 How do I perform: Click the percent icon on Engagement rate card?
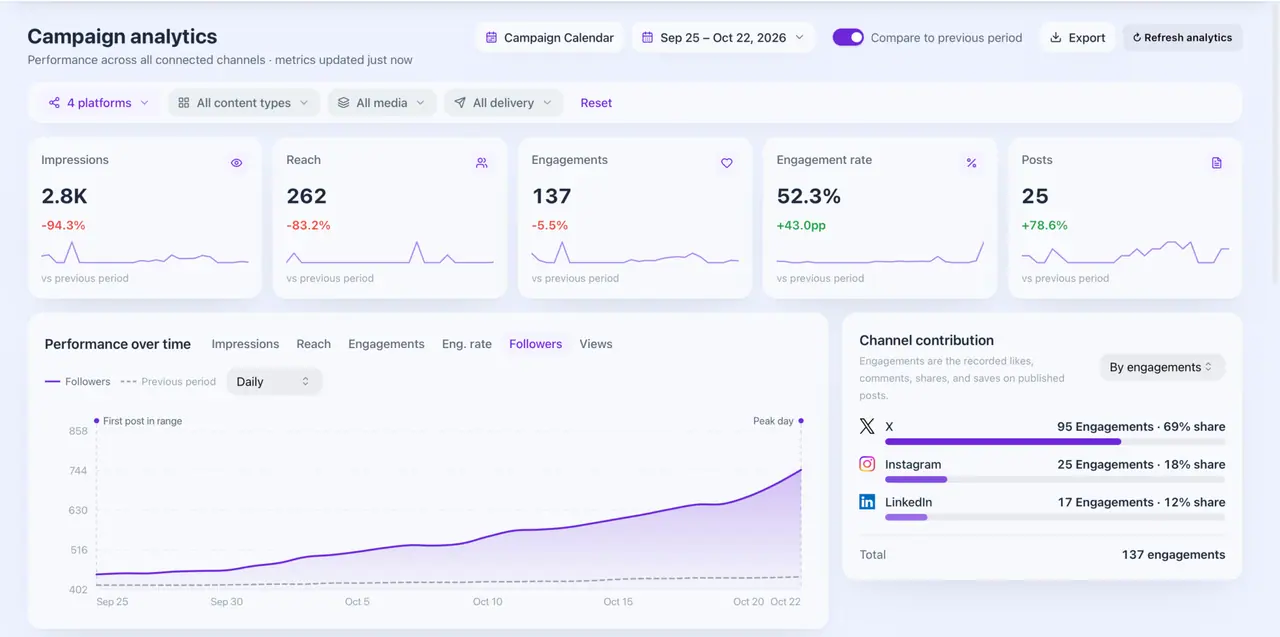tap(971, 163)
